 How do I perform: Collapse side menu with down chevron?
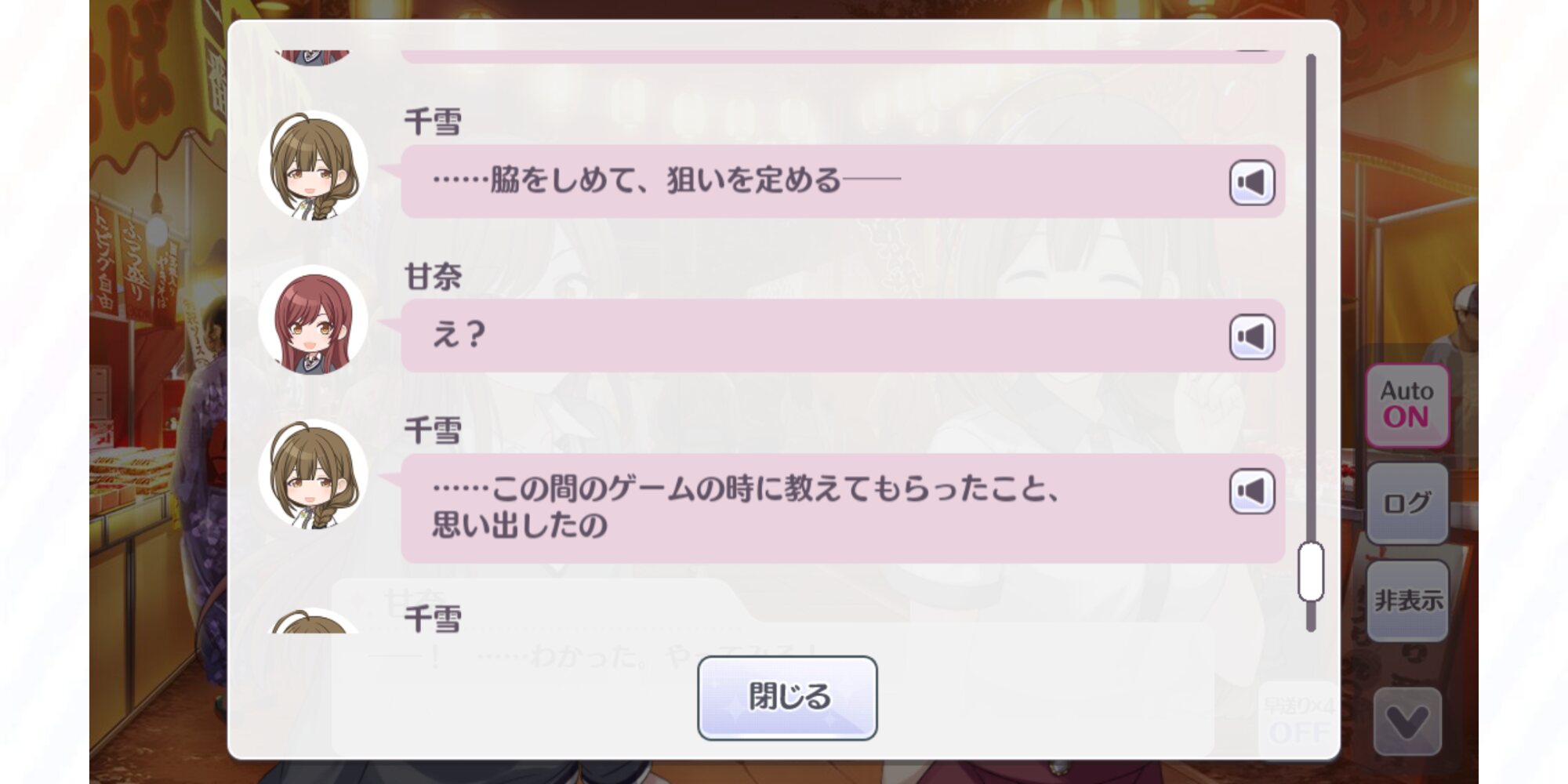[x=1407, y=722]
